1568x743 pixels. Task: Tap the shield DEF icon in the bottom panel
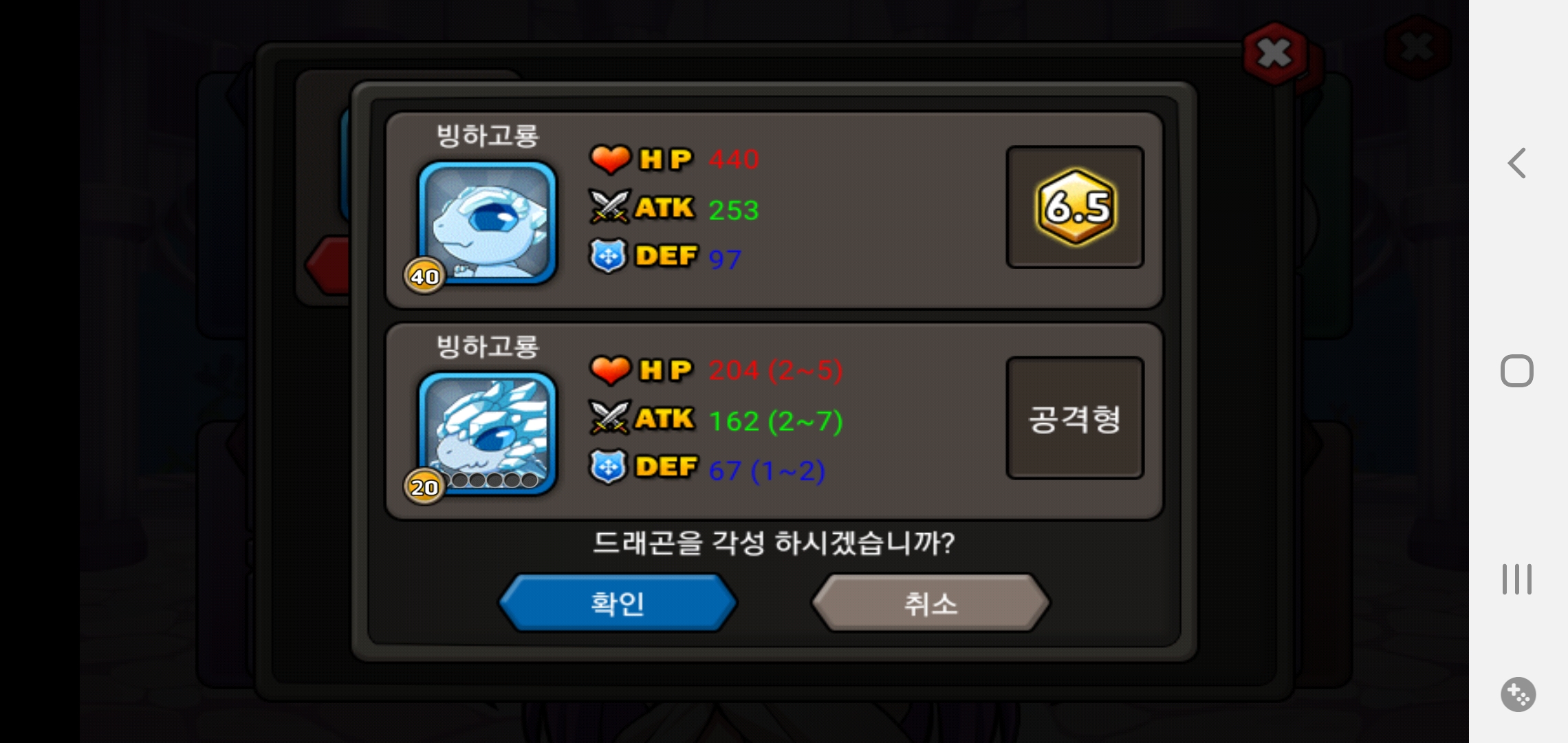tap(608, 466)
